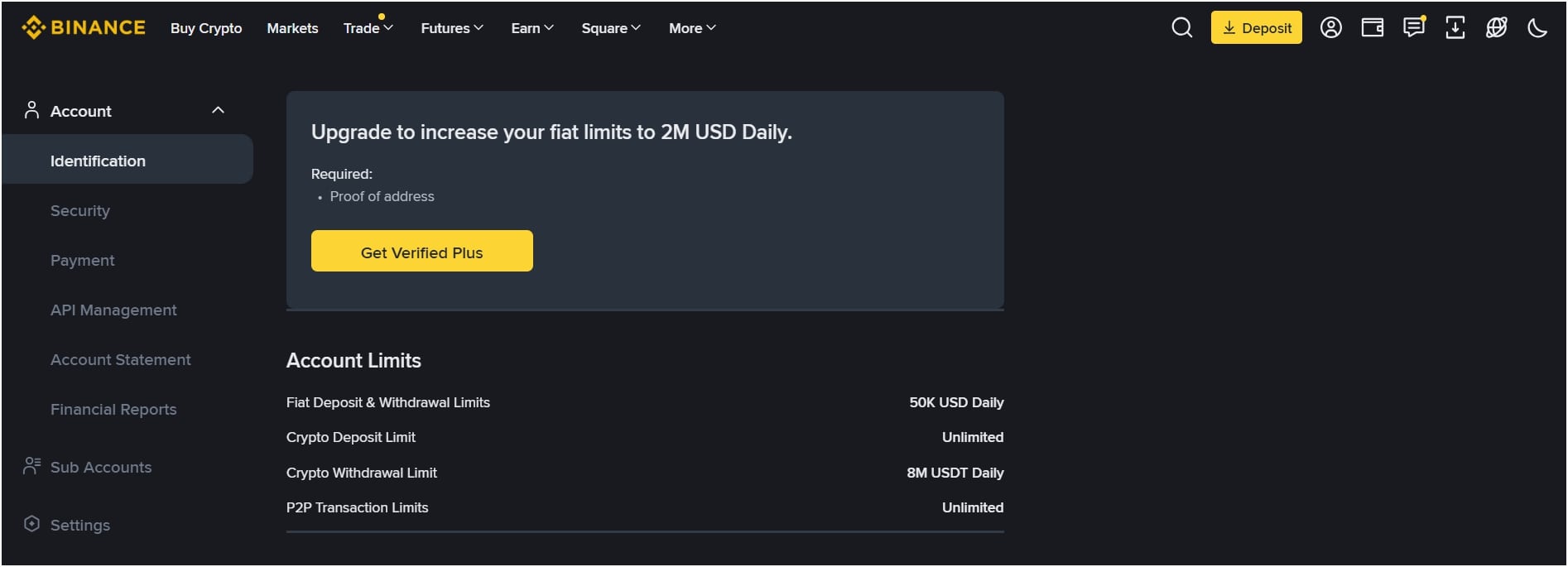
Task: Expand the Earn dropdown
Action: [x=531, y=27]
